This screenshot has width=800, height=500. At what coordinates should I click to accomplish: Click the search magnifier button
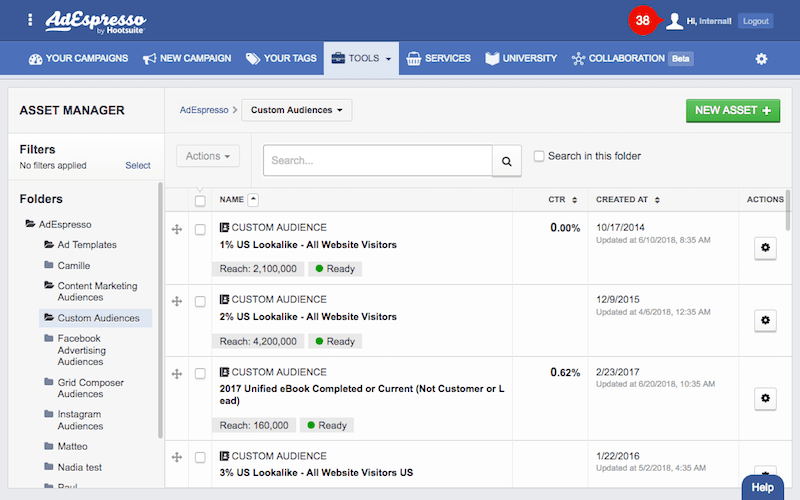(507, 160)
